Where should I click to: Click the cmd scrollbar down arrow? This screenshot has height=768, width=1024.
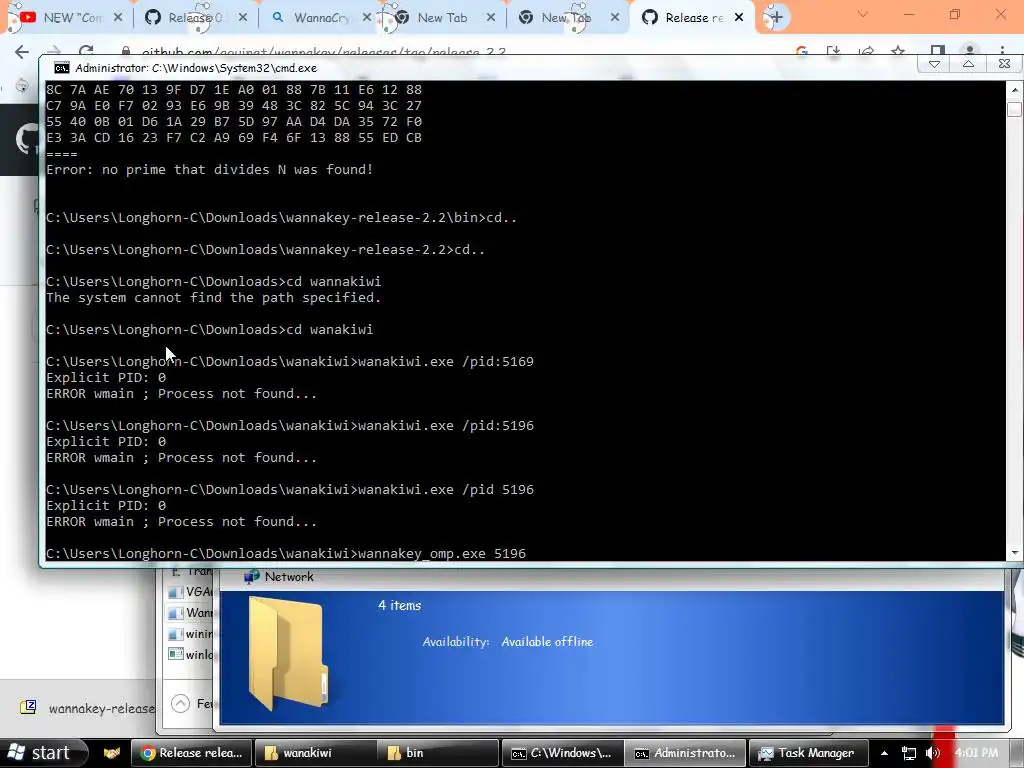click(1014, 552)
